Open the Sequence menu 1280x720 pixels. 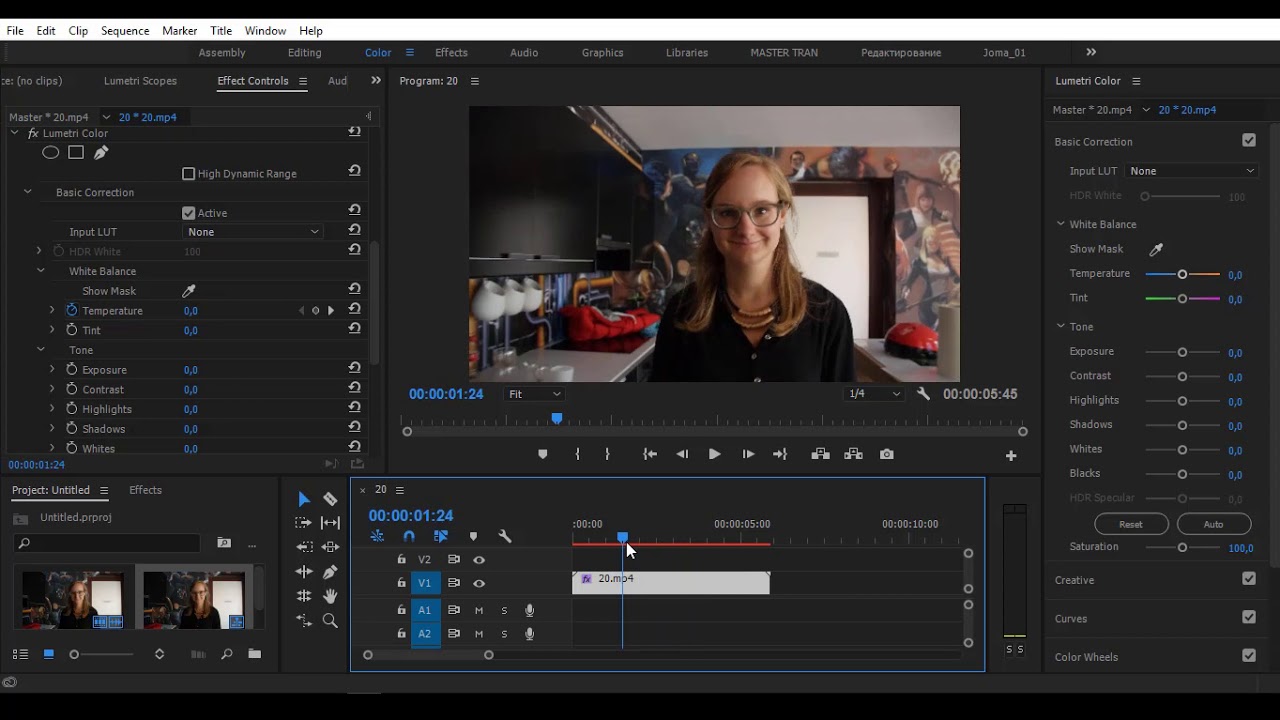125,31
